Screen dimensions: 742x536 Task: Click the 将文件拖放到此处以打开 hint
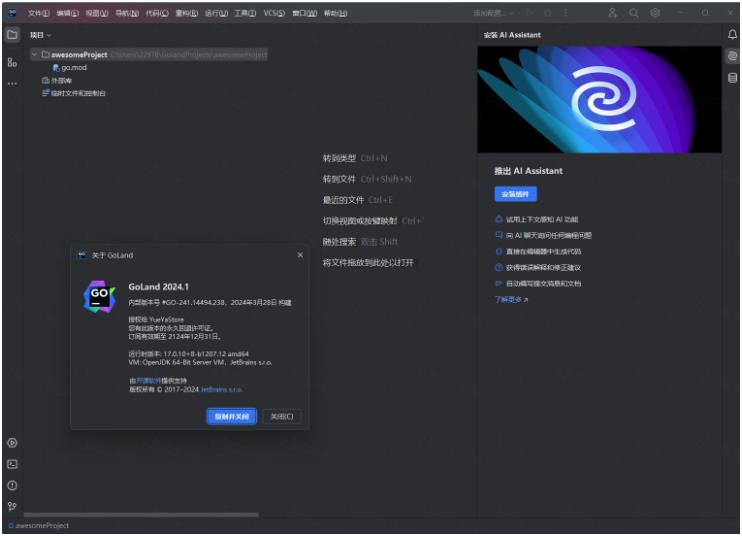pyautogui.click(x=368, y=263)
